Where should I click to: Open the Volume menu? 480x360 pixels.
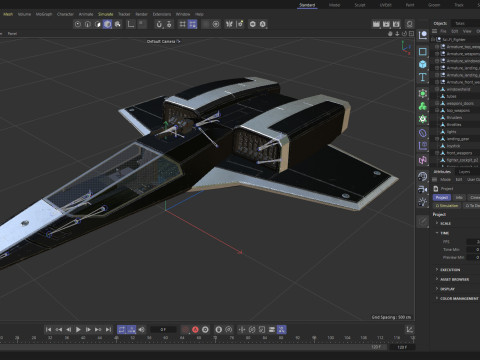click(x=24, y=14)
